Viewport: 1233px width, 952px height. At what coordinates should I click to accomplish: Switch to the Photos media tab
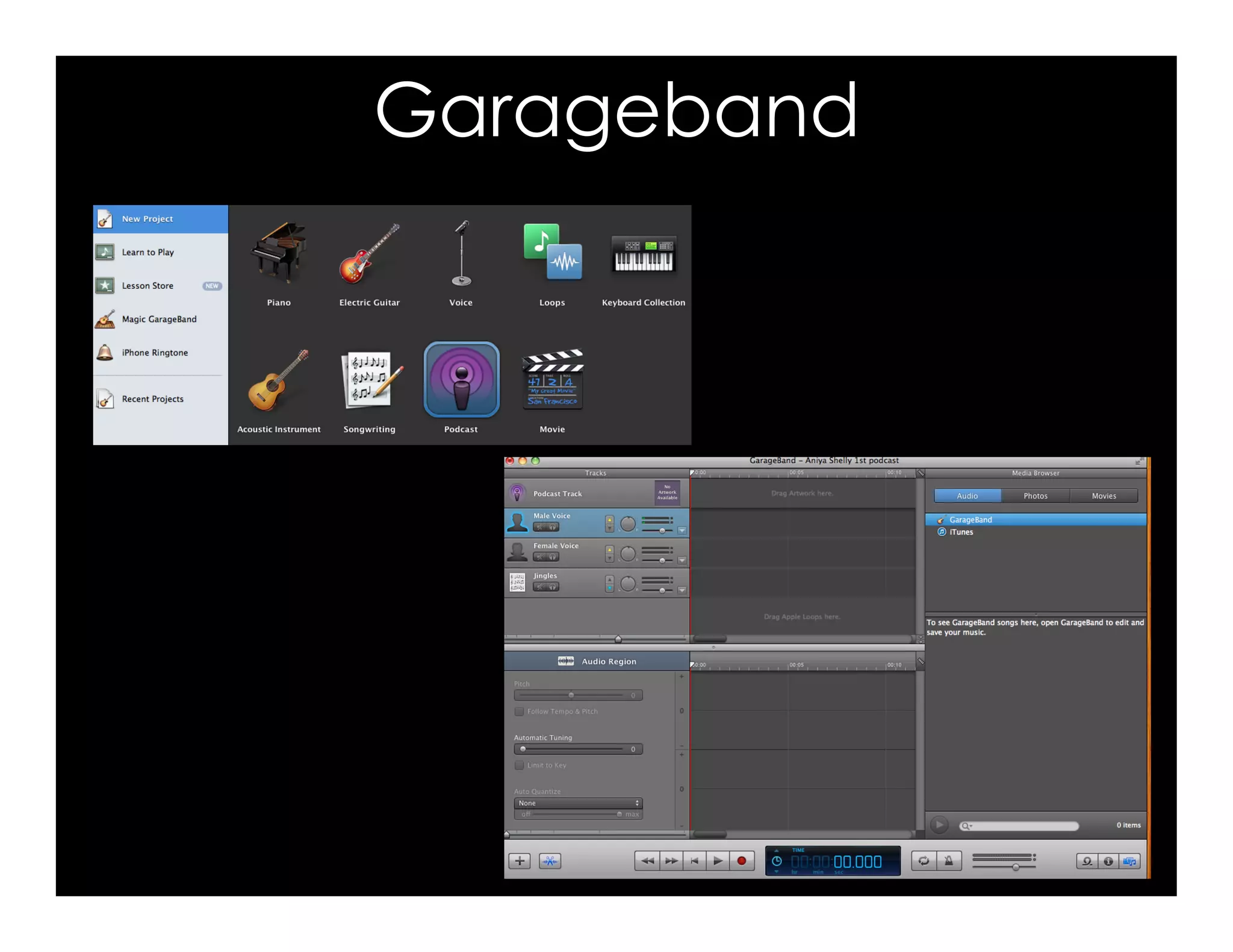coord(1035,496)
